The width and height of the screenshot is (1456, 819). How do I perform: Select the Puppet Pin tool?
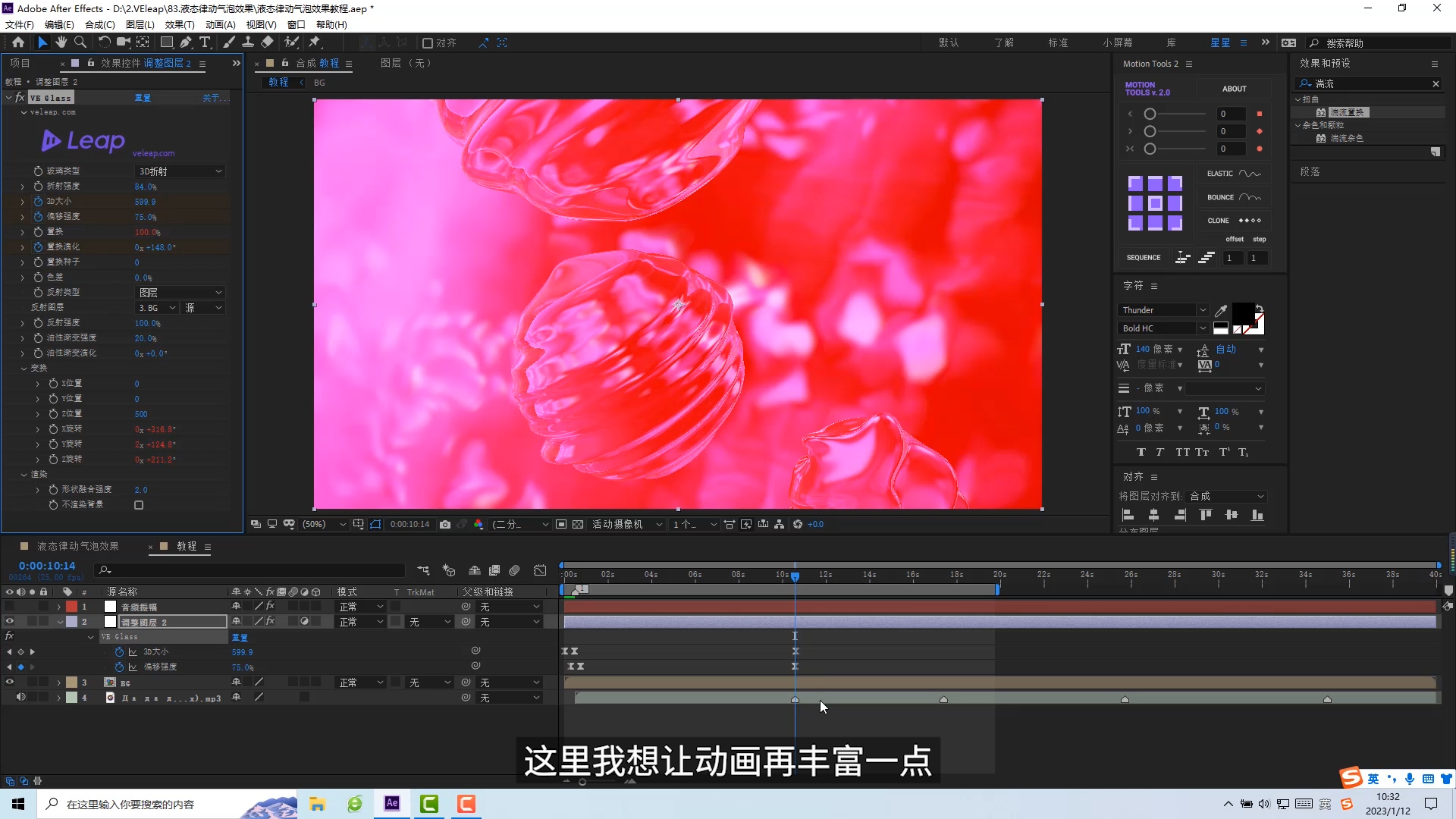315,42
